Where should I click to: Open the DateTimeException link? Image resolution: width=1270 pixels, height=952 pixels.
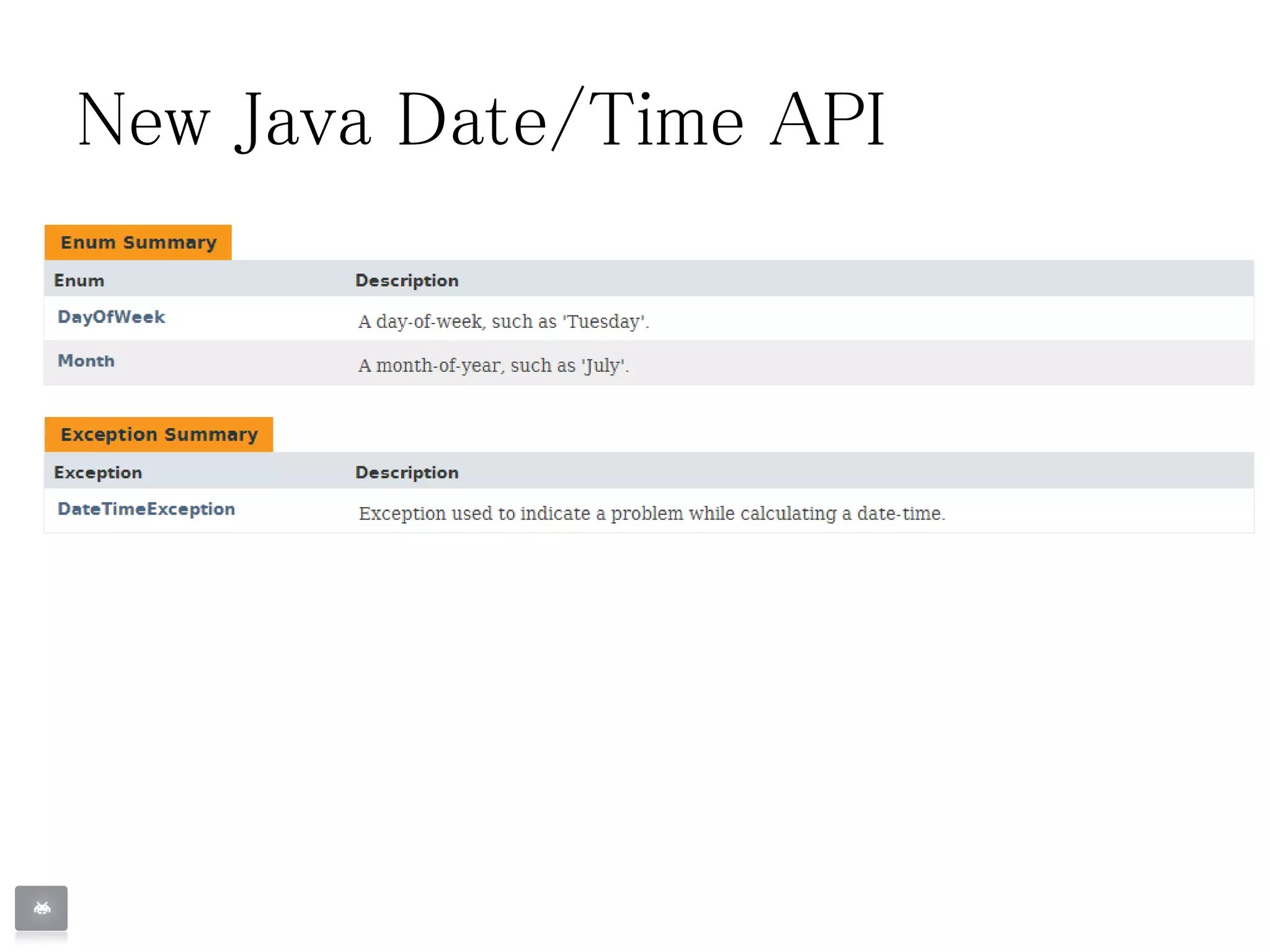[x=146, y=509]
